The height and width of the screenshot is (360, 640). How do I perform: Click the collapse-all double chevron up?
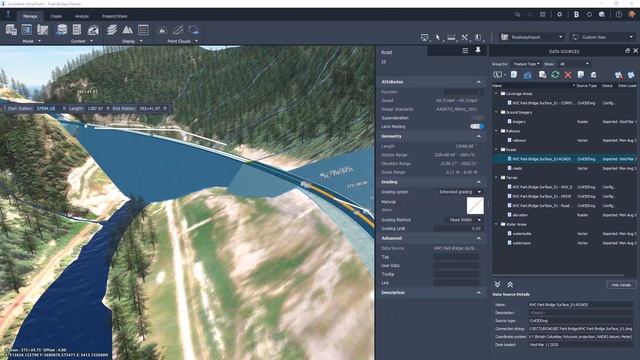[x=510, y=284]
